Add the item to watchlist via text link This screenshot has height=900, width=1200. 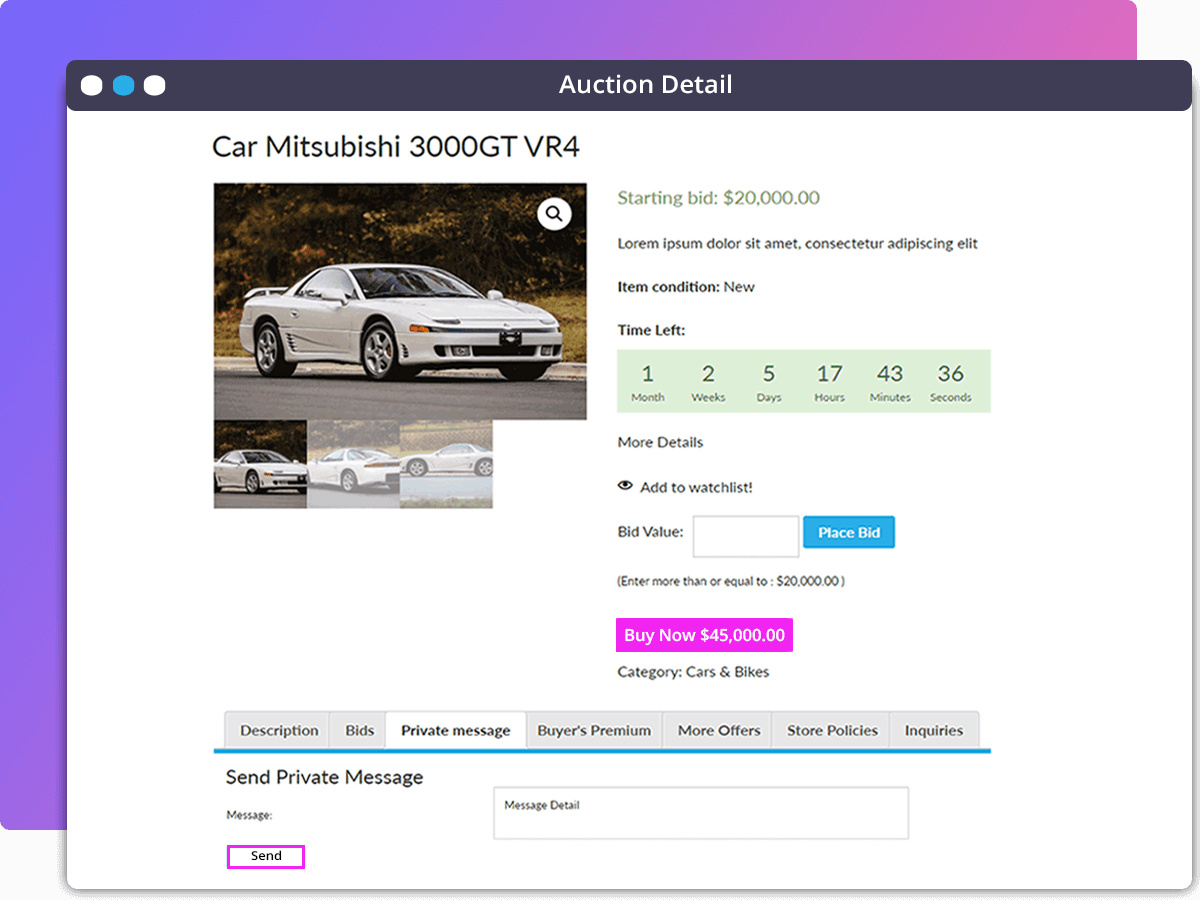tap(696, 487)
